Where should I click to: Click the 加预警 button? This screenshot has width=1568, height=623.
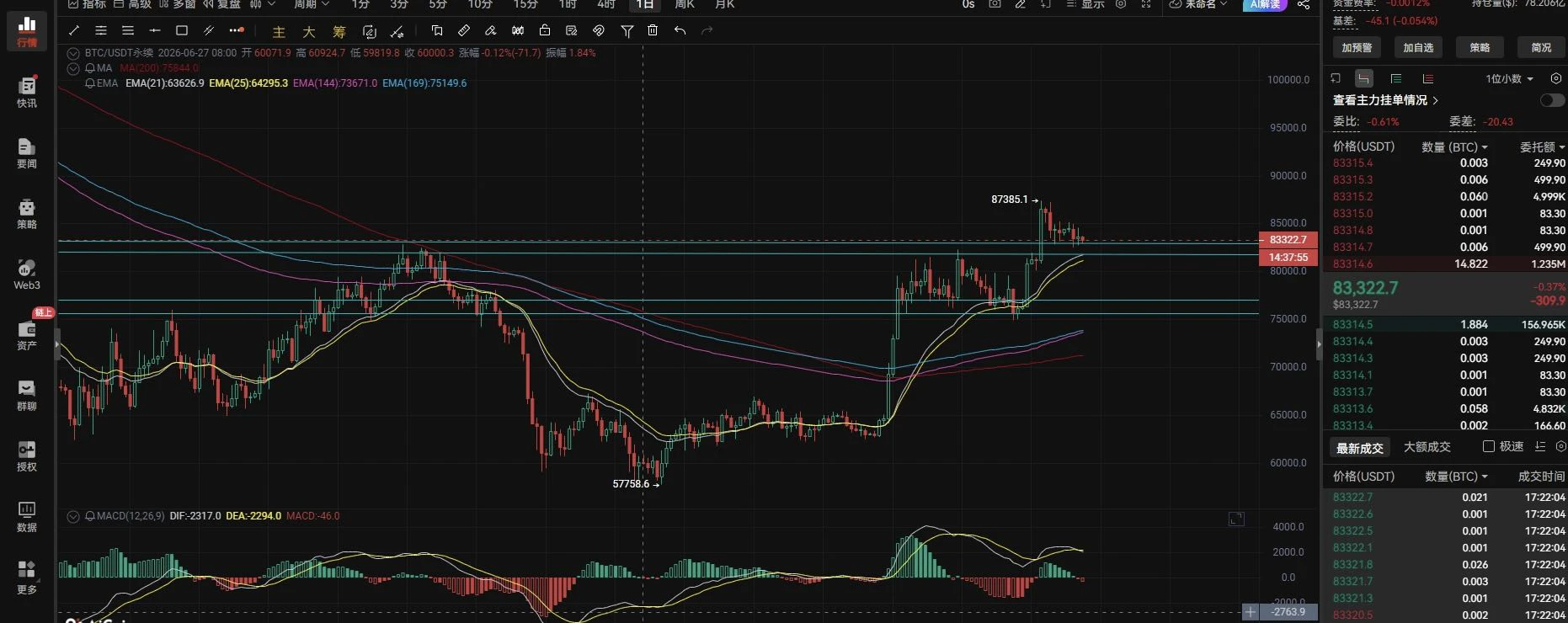(x=1357, y=48)
